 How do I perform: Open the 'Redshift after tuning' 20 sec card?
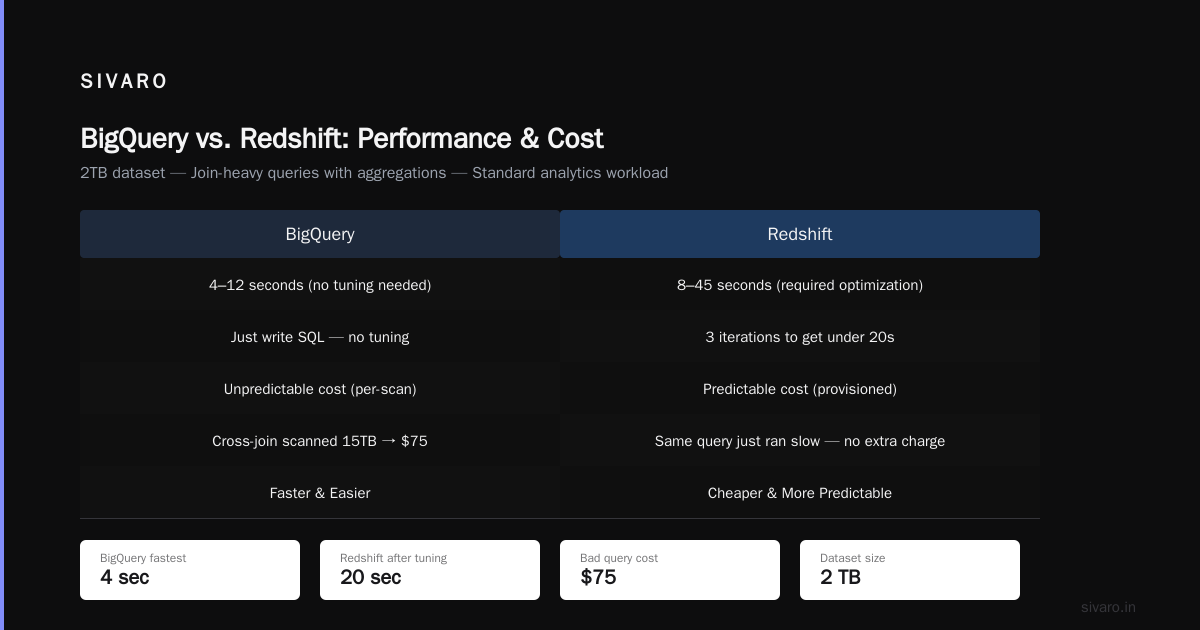[430, 570]
